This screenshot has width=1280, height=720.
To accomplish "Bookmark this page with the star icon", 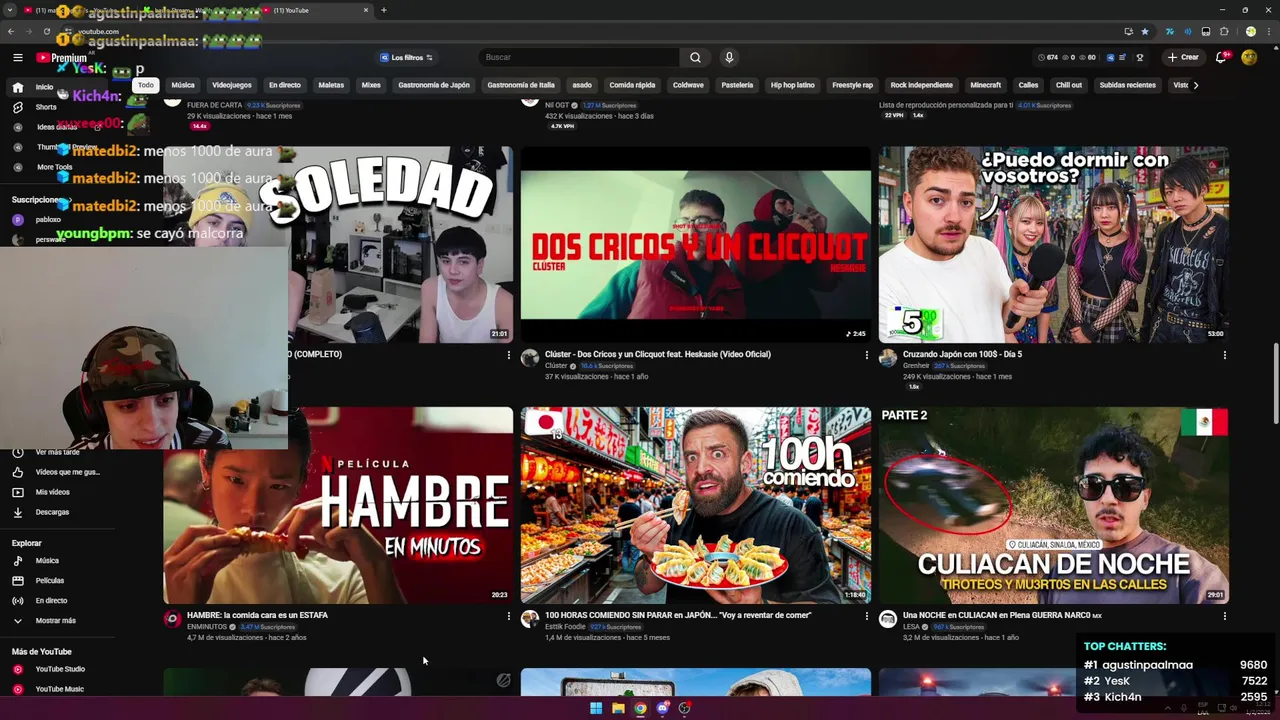I will click(1145, 31).
